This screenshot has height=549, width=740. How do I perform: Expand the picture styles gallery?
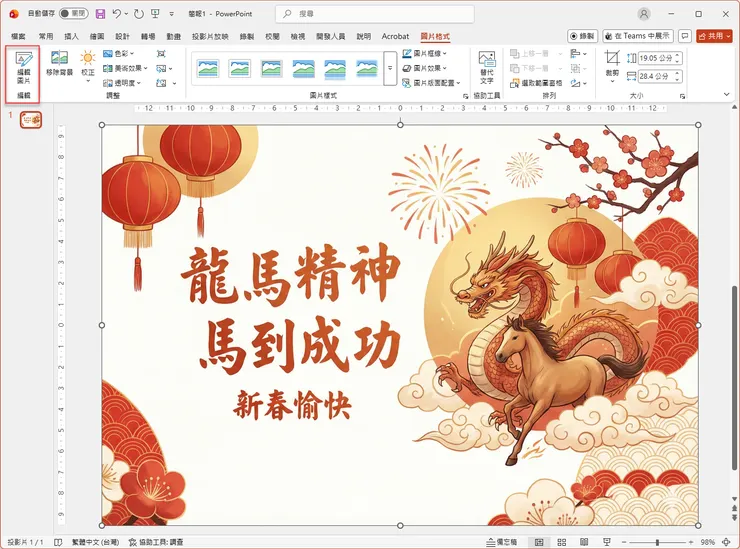390,68
